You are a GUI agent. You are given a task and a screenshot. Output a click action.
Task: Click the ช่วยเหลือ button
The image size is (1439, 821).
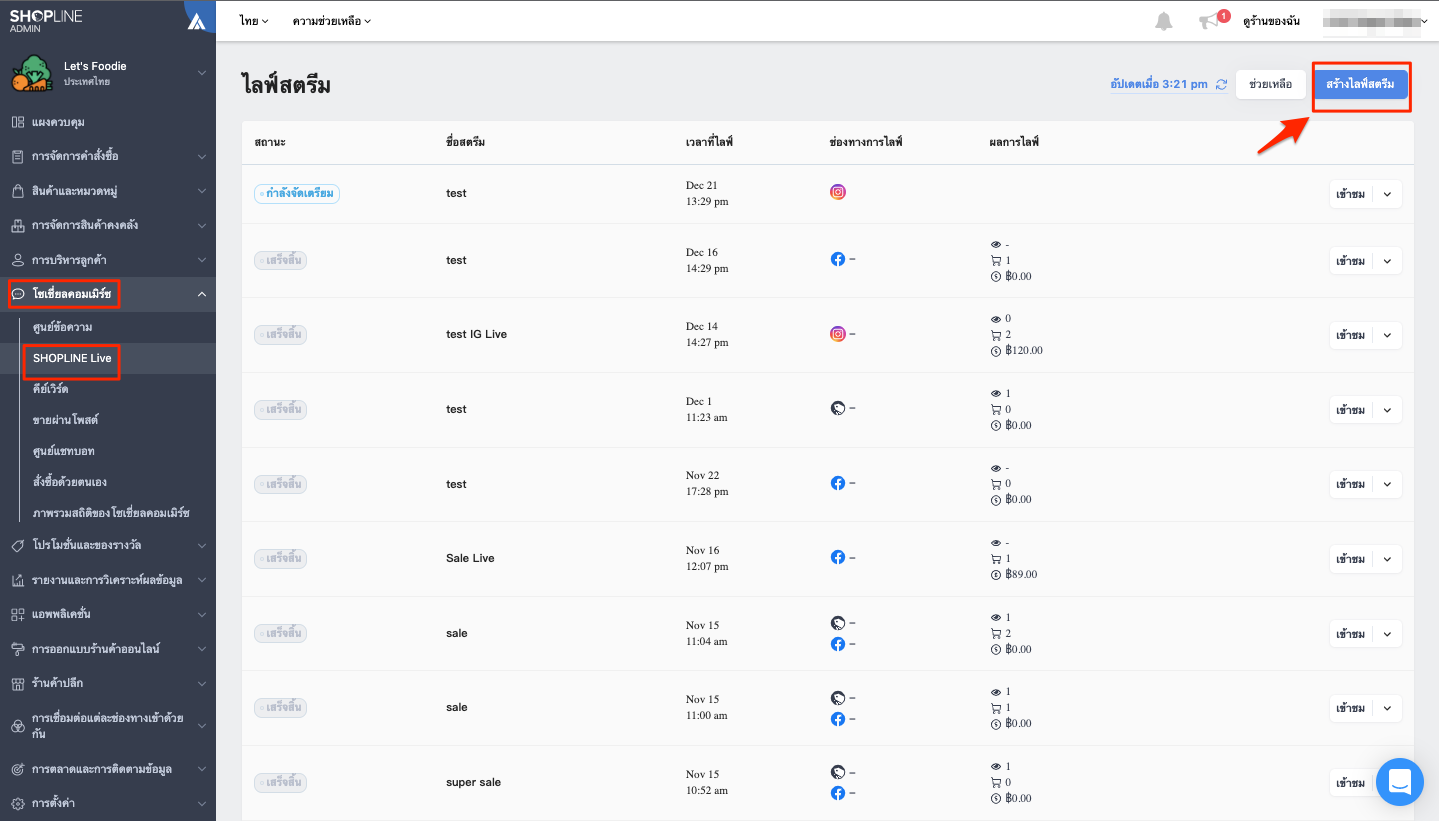click(1270, 85)
